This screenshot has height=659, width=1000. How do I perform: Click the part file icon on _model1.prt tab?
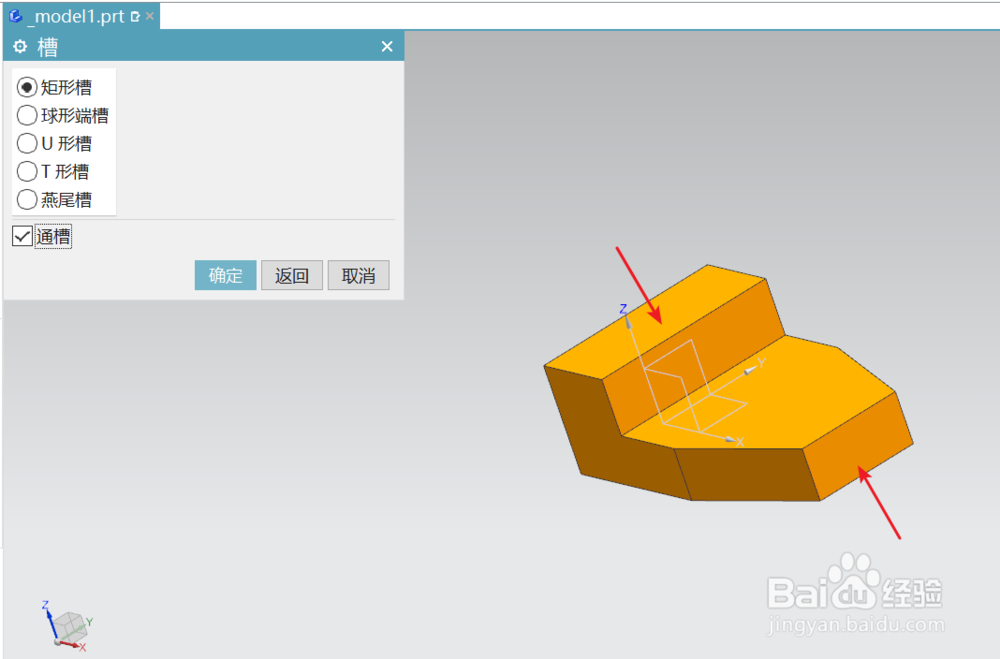[x=16, y=16]
